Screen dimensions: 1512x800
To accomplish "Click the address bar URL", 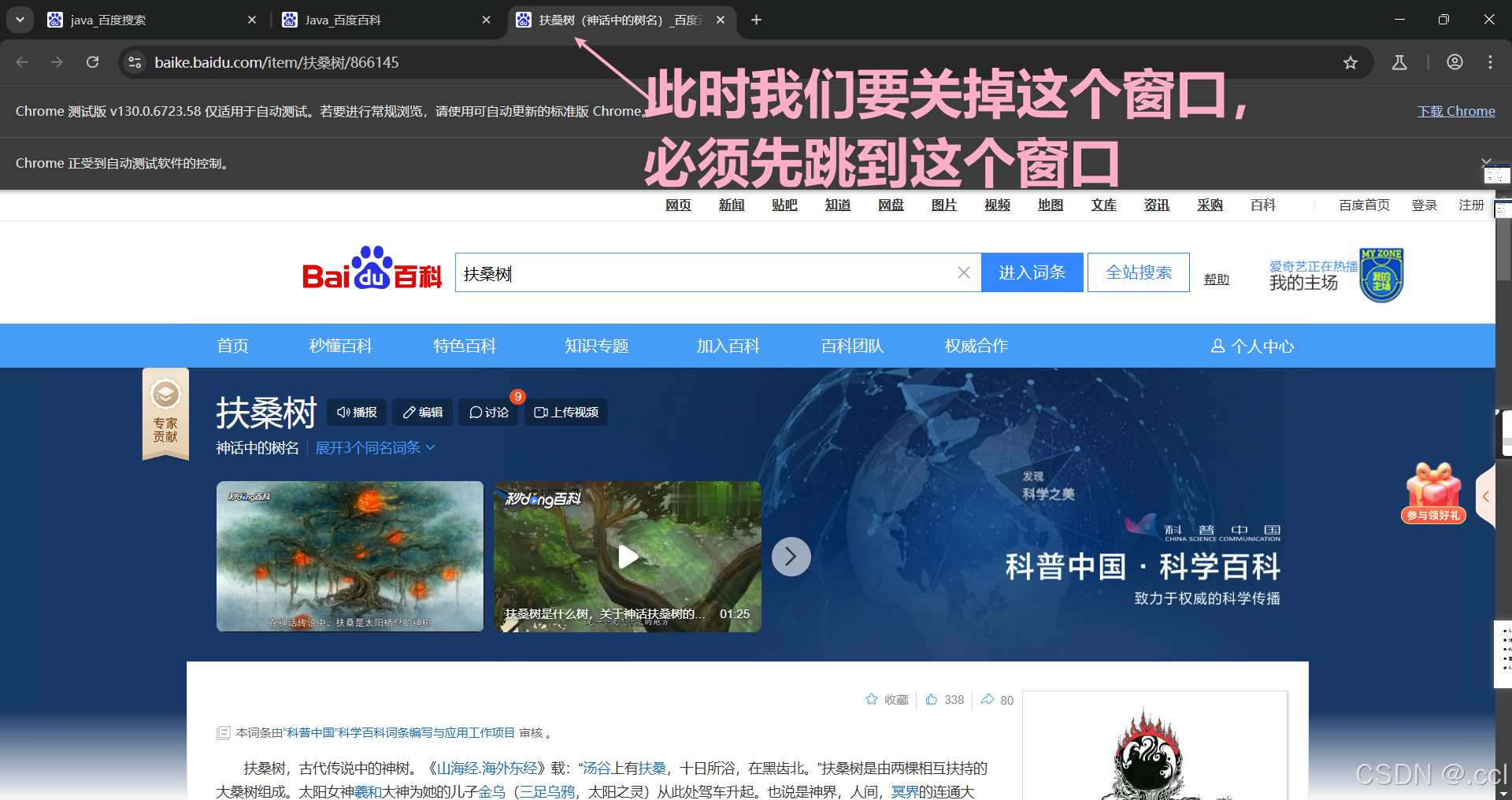I will coord(276,62).
